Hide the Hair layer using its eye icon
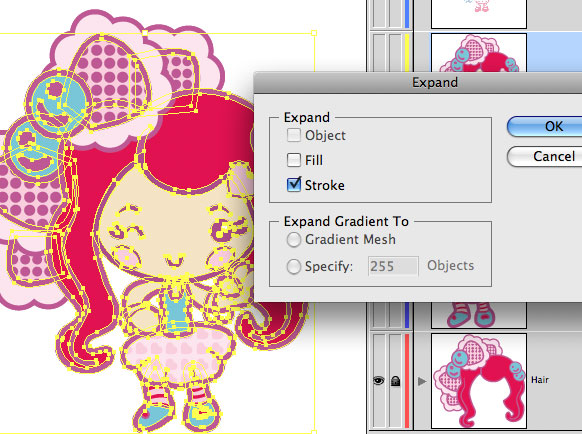 tap(379, 381)
